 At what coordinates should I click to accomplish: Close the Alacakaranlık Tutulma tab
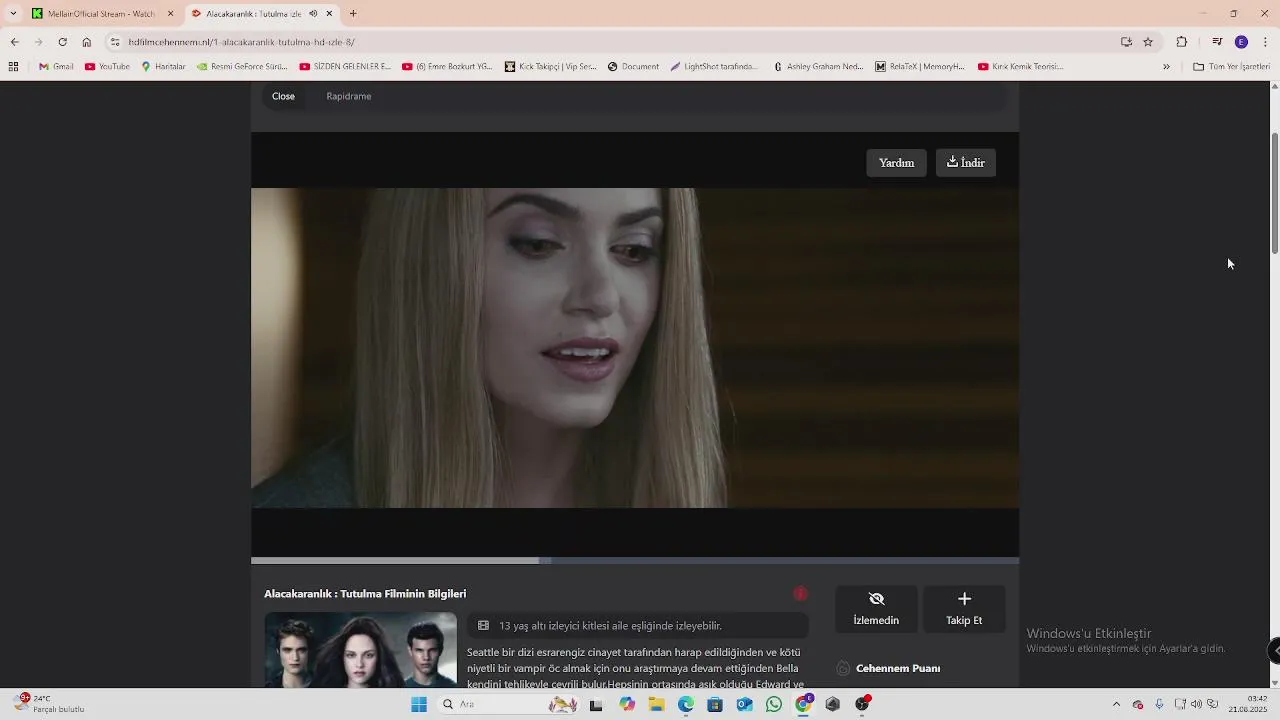click(x=329, y=14)
